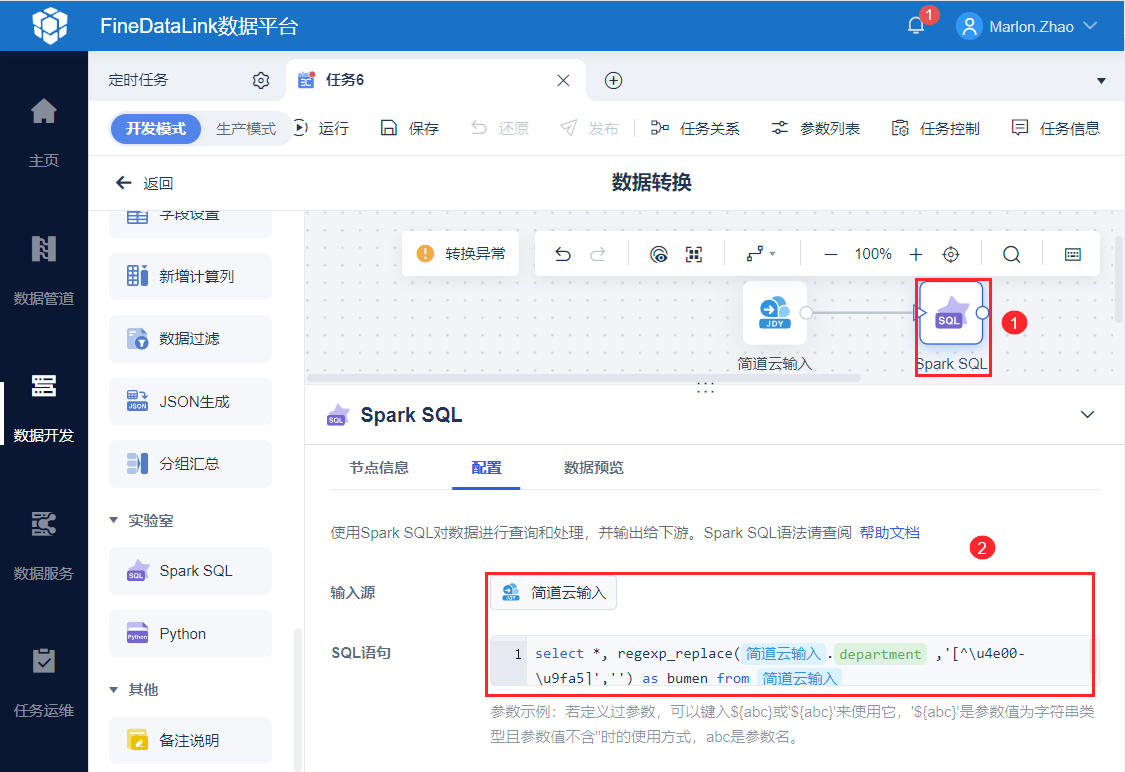Select 备注说明 operator
This screenshot has width=1125, height=772.
pyautogui.click(x=190, y=740)
